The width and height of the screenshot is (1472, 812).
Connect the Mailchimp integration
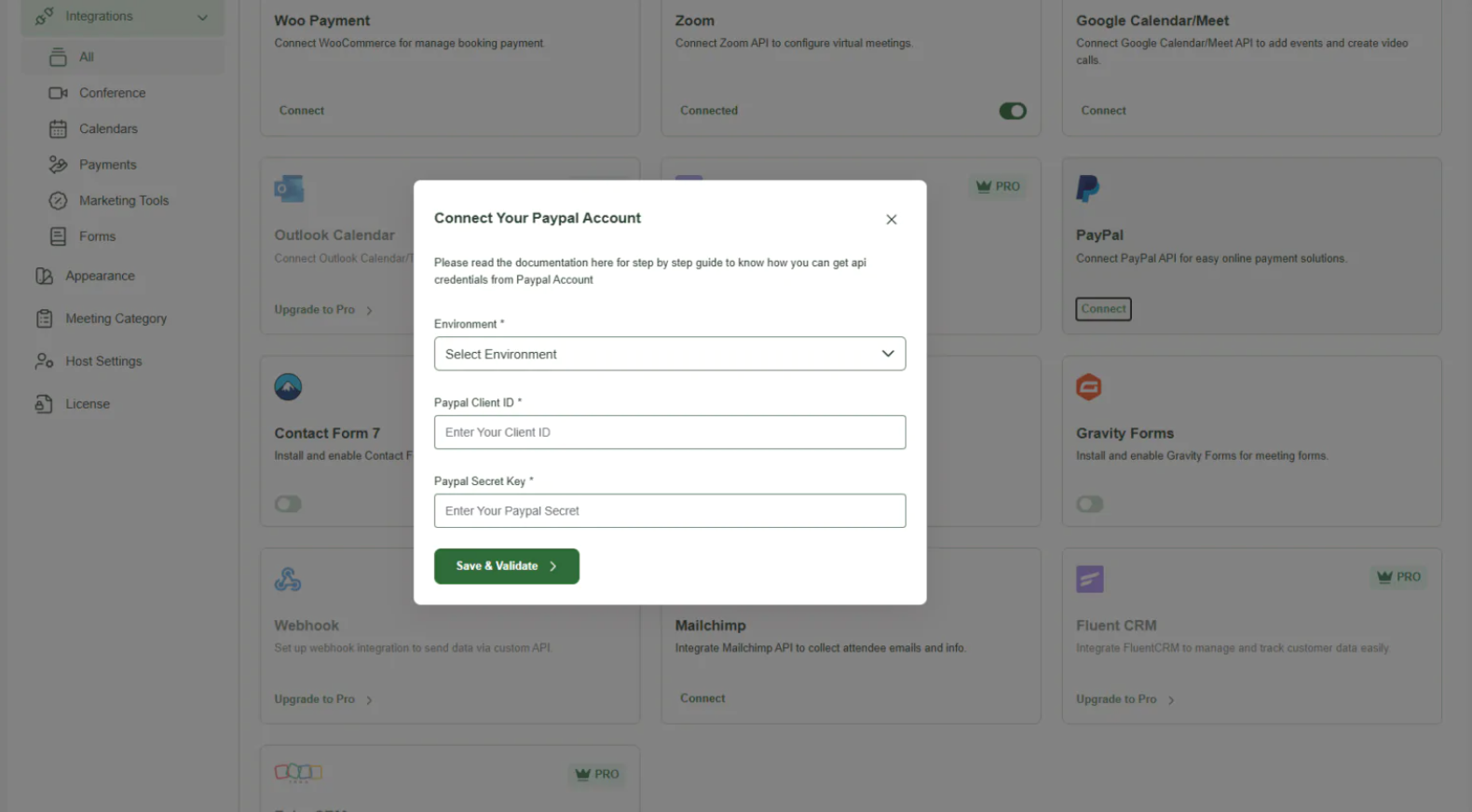(x=702, y=698)
